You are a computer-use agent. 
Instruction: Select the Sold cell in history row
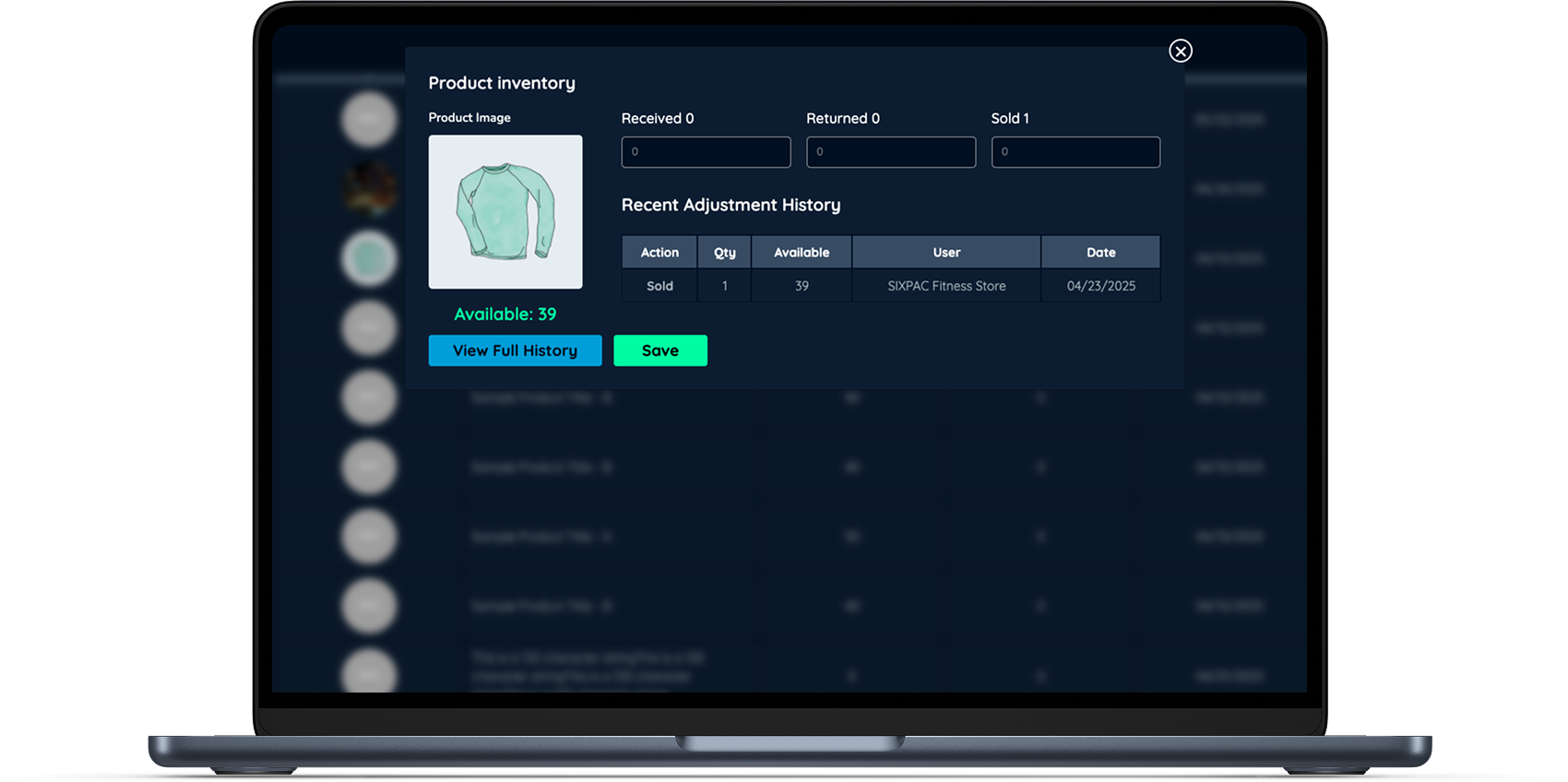659,286
